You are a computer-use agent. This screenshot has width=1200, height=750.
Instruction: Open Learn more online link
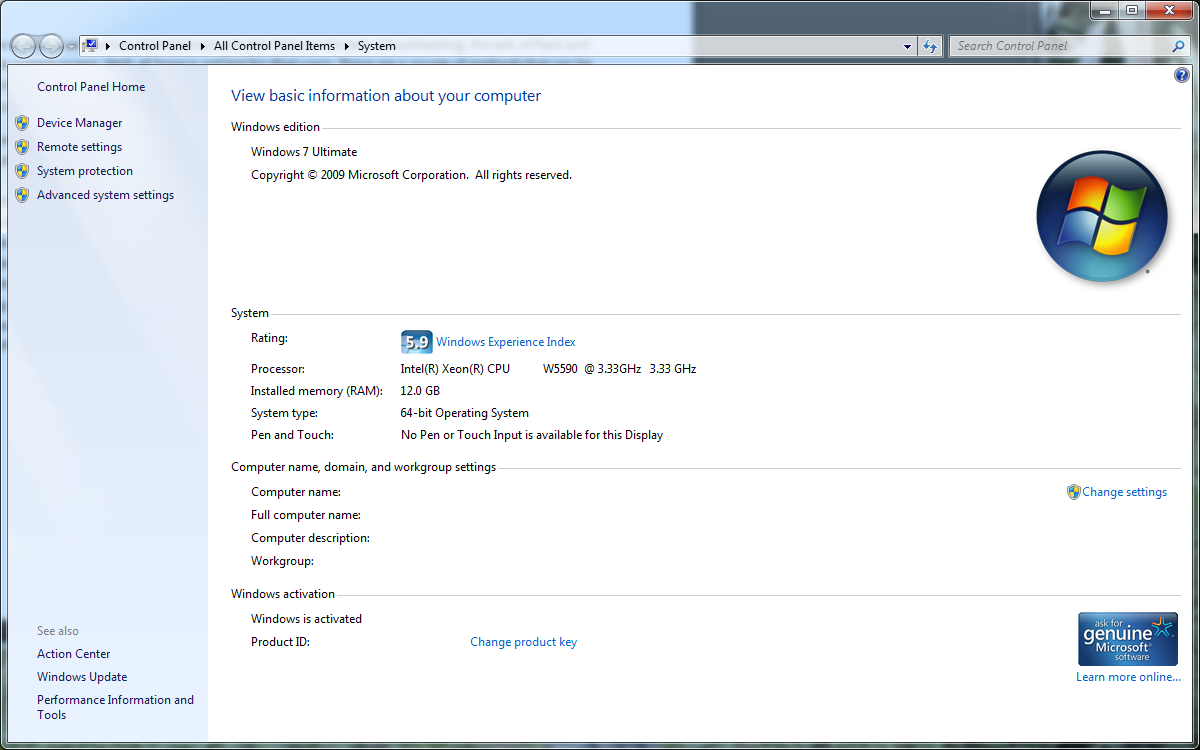point(1128,677)
